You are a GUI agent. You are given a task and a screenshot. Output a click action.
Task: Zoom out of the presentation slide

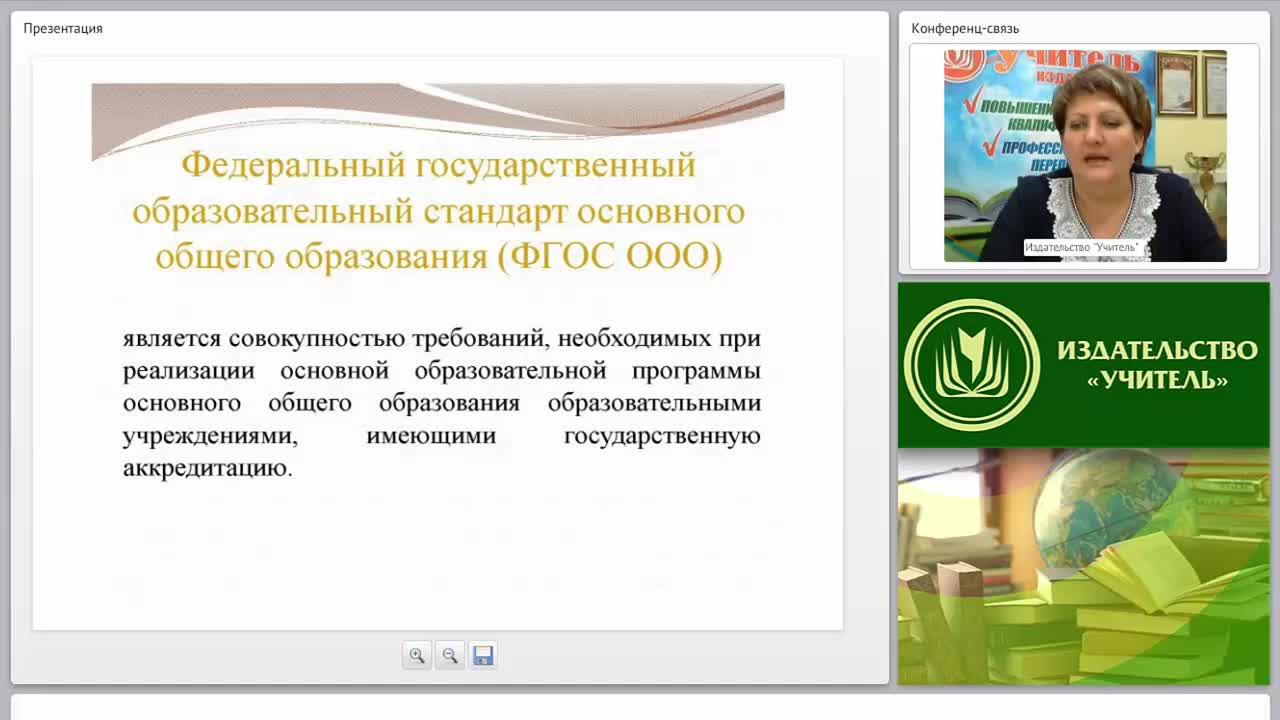(450, 656)
